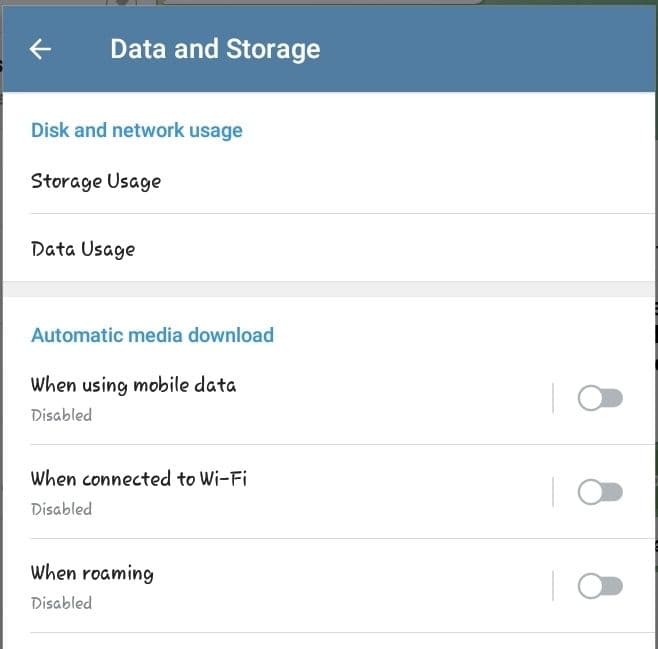The width and height of the screenshot is (658, 649).
Task: Click Disabled status under mobile data
Action: [61, 415]
